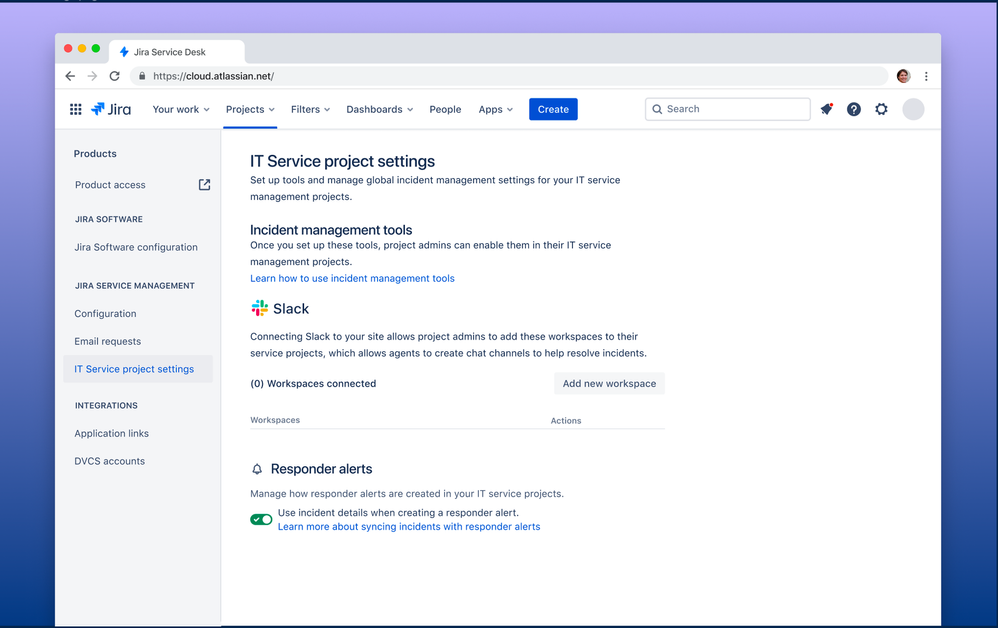Toggle off use incident details switch

[261, 520]
